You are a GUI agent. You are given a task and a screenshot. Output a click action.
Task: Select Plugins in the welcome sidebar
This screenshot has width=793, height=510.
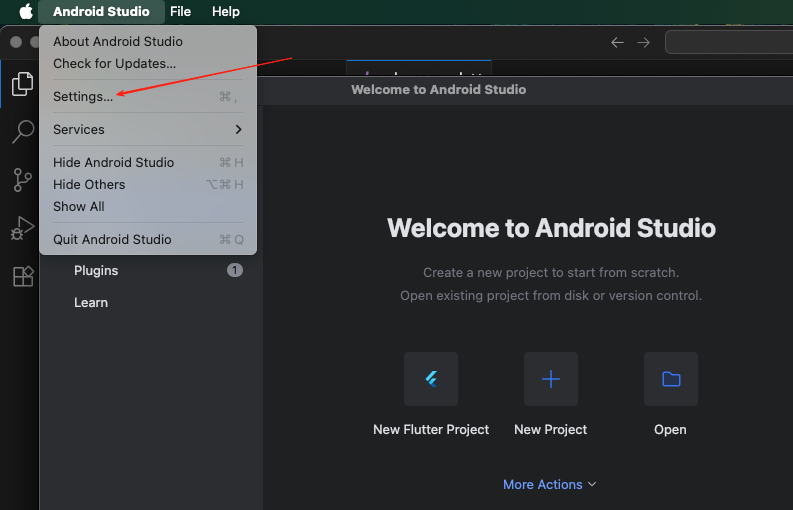pos(96,270)
